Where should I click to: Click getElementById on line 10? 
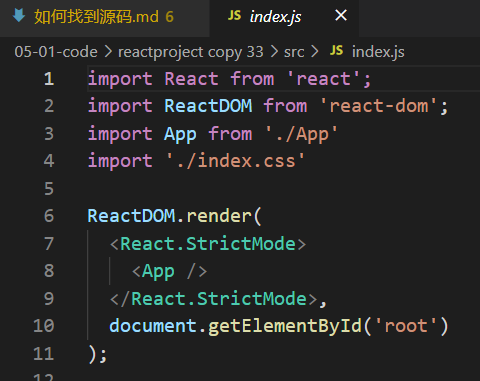pyautogui.click(x=285, y=326)
